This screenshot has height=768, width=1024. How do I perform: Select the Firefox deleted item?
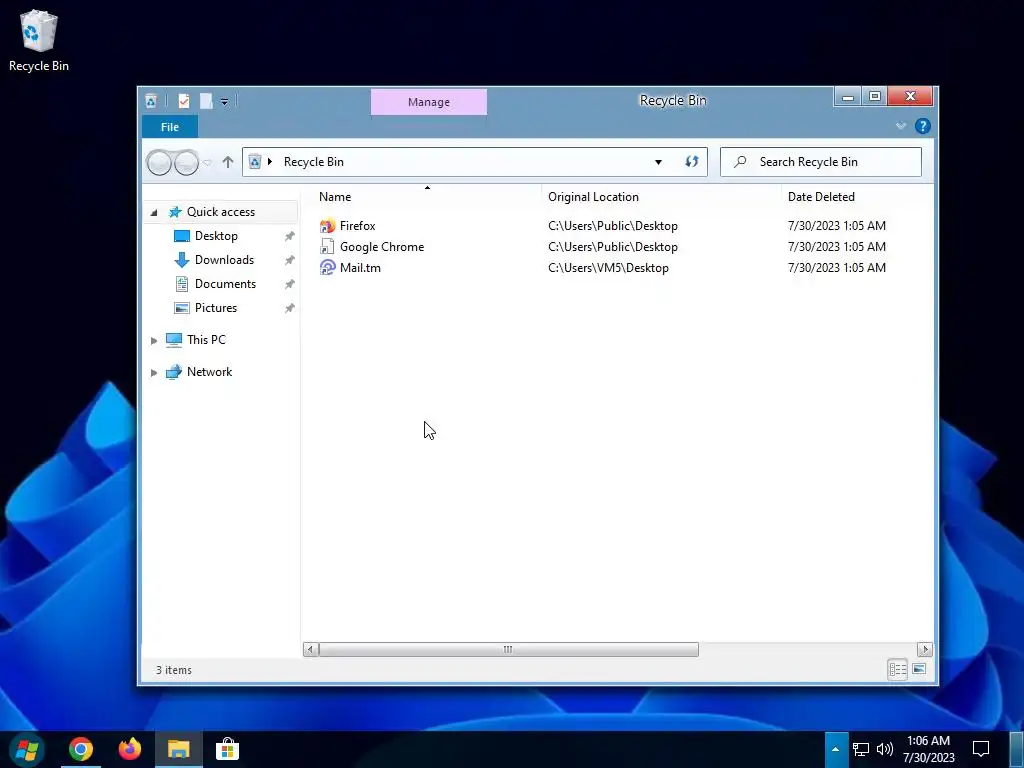[x=357, y=226]
